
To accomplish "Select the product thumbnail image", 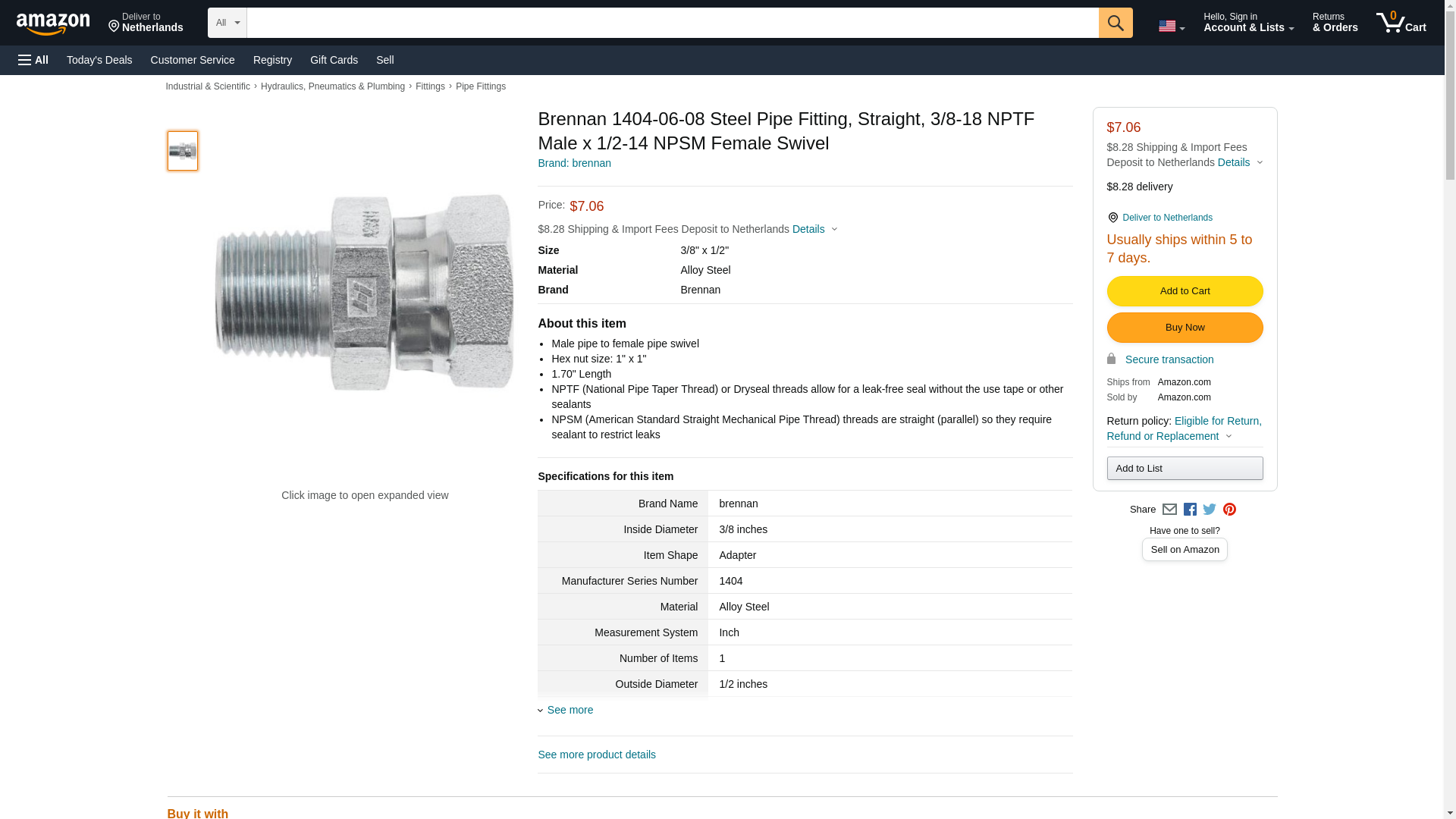I will [x=183, y=151].
